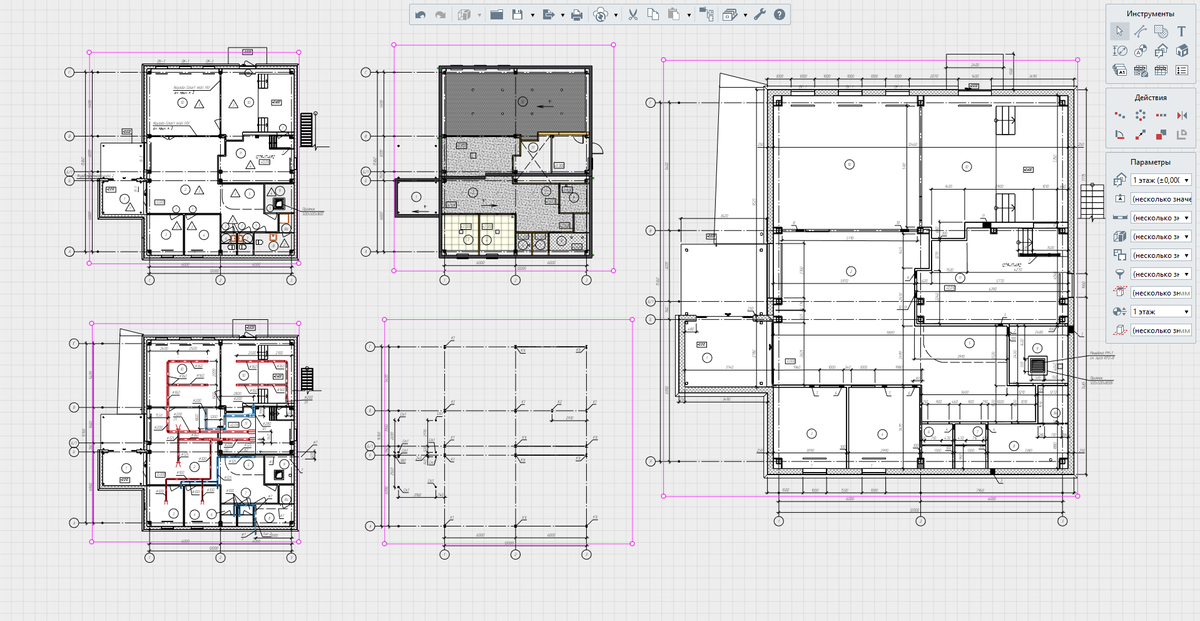Viewport: 1200px width, 621px height.
Task: Print the drawing via printer icon
Action: coord(577,15)
